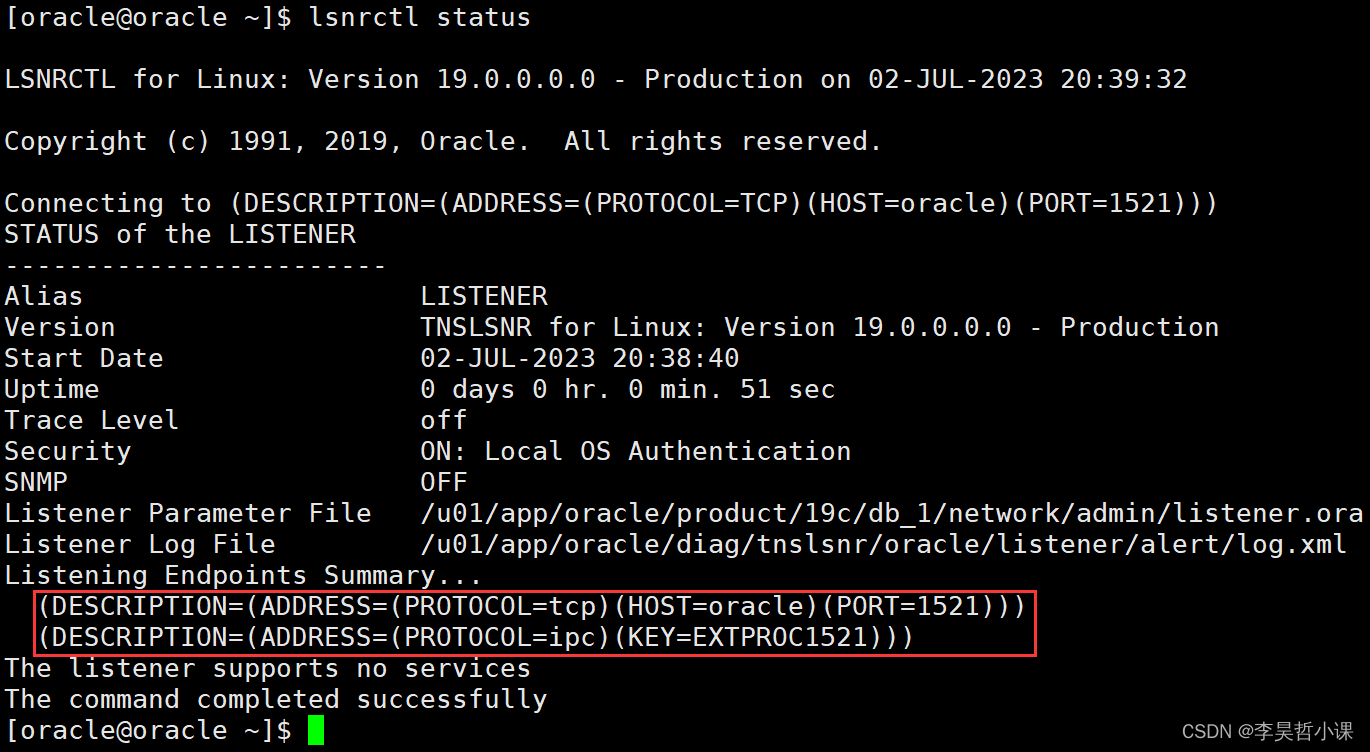This screenshot has height=752, width=1370.
Task: Click the start date value '02-JUL-2023 20:38:40'
Action: click(580, 359)
